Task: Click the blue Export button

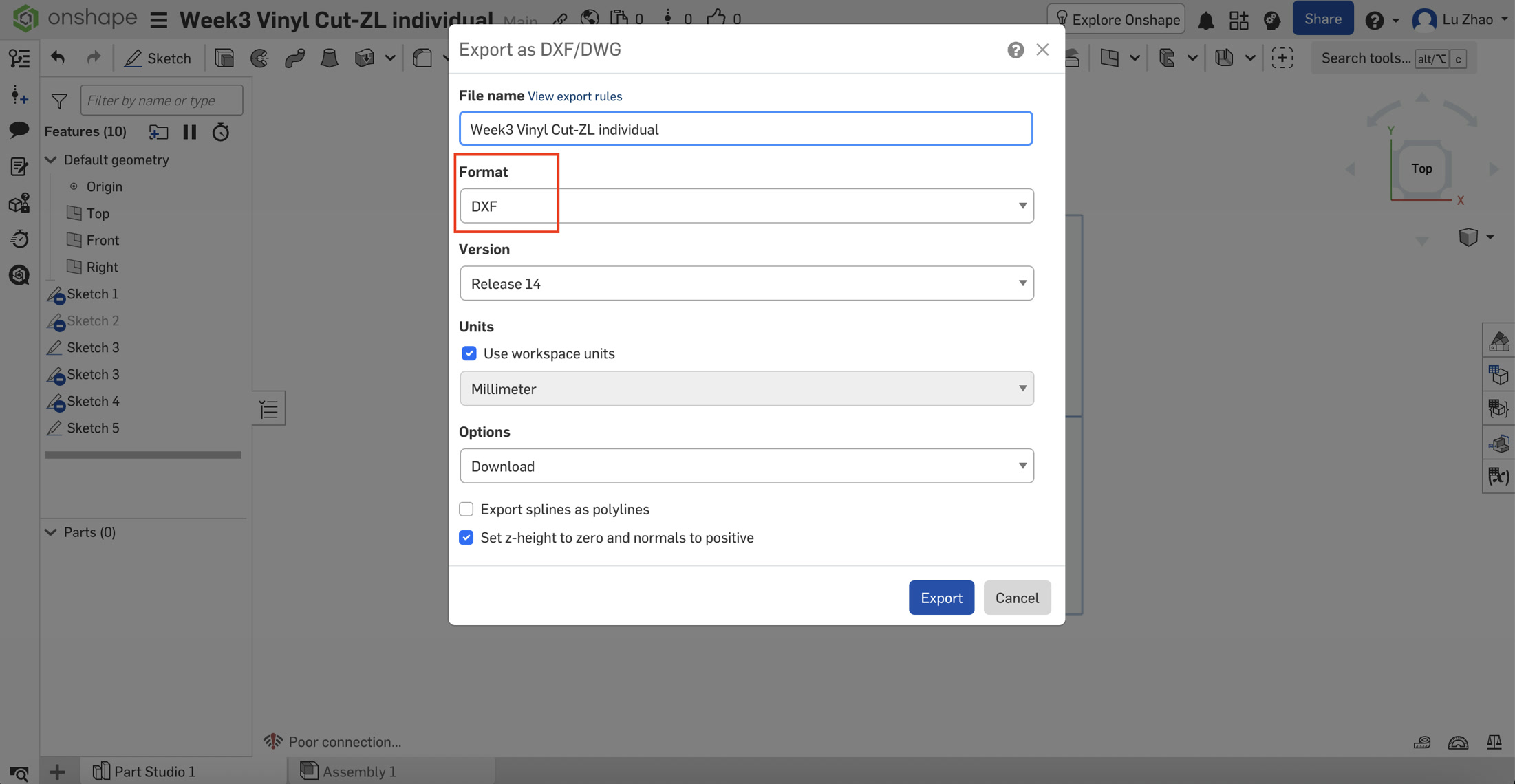Action: (941, 598)
